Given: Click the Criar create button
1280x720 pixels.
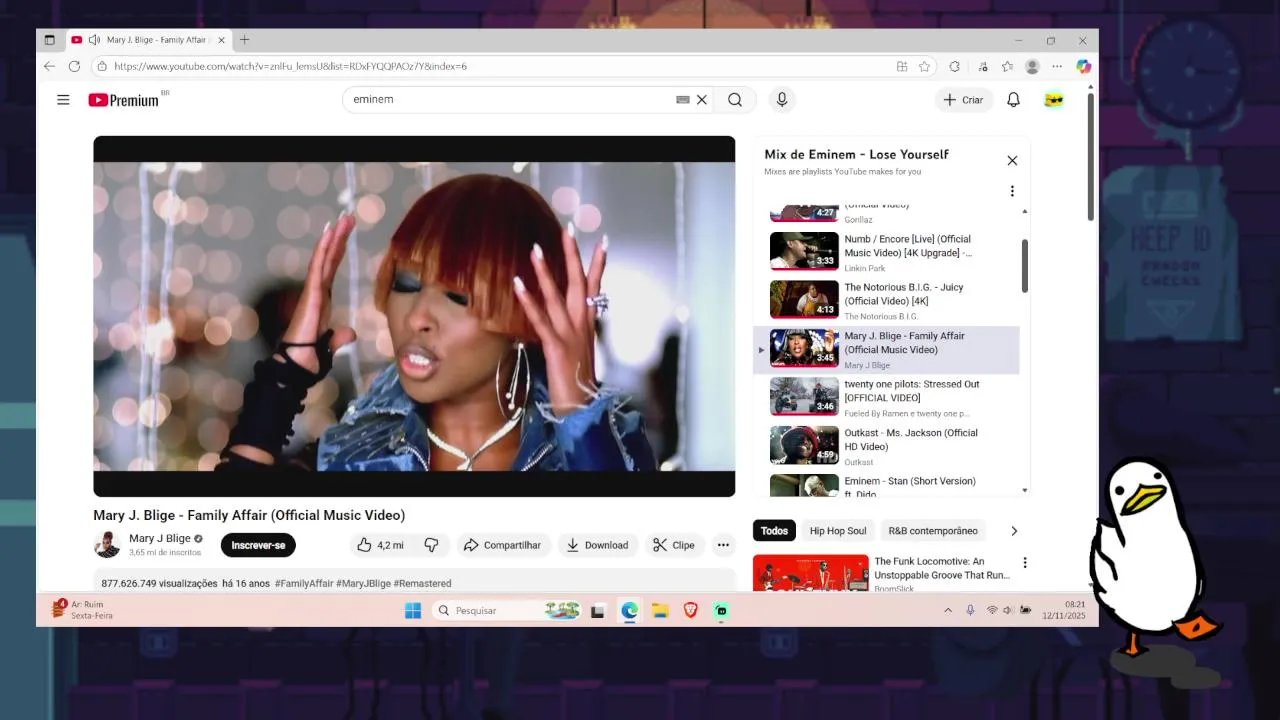Looking at the screenshot, I should click(x=963, y=100).
